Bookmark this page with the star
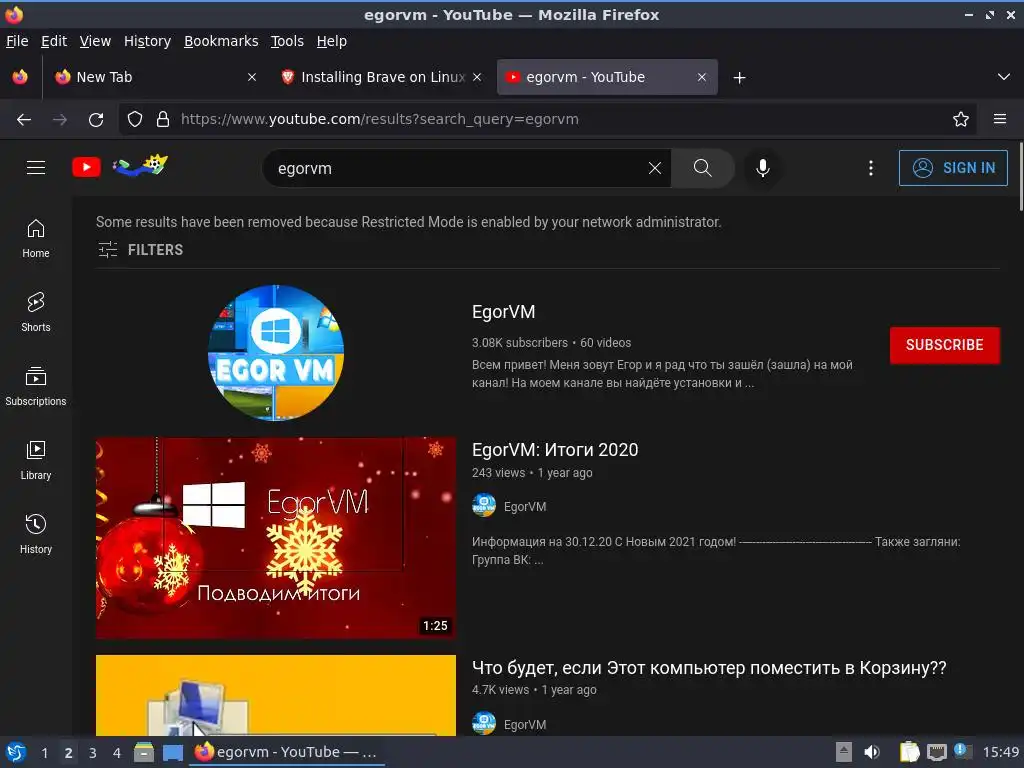This screenshot has height=768, width=1024. click(x=961, y=120)
